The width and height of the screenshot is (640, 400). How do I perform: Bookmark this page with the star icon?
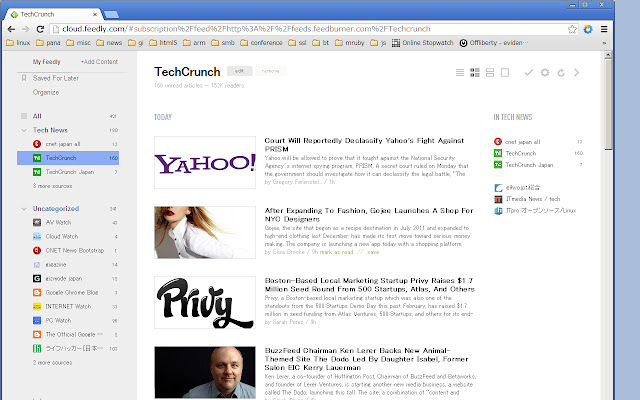[572, 29]
